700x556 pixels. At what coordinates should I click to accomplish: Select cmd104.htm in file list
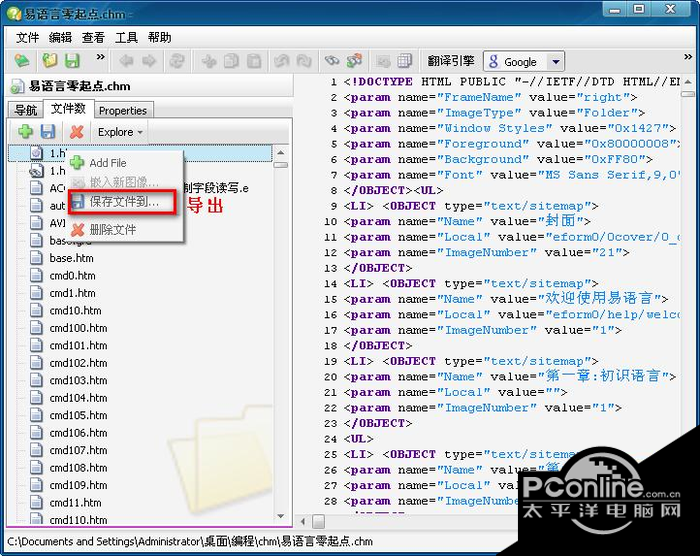pyautogui.click(x=78, y=398)
